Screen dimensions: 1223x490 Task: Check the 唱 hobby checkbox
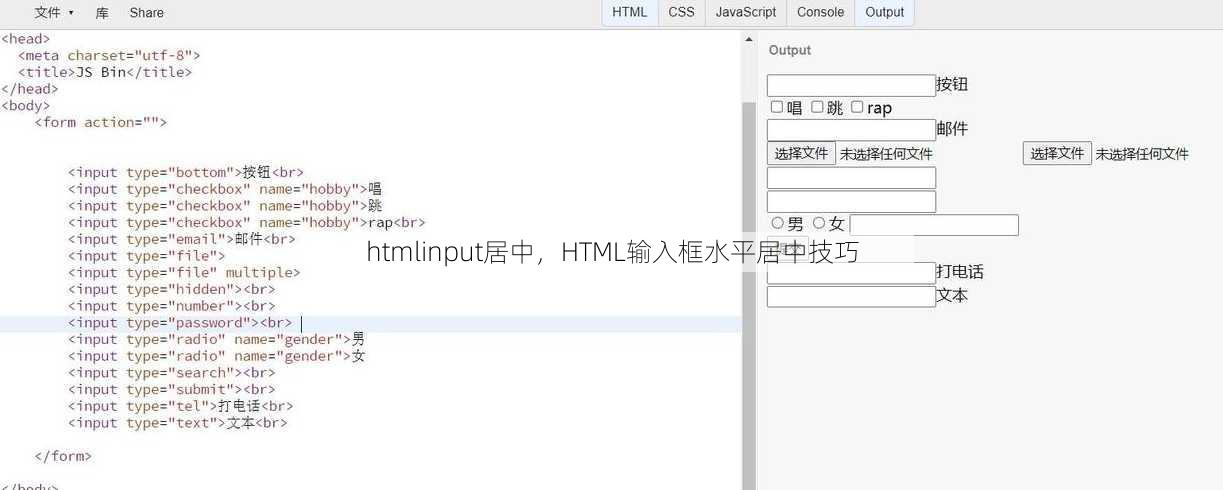[777, 107]
